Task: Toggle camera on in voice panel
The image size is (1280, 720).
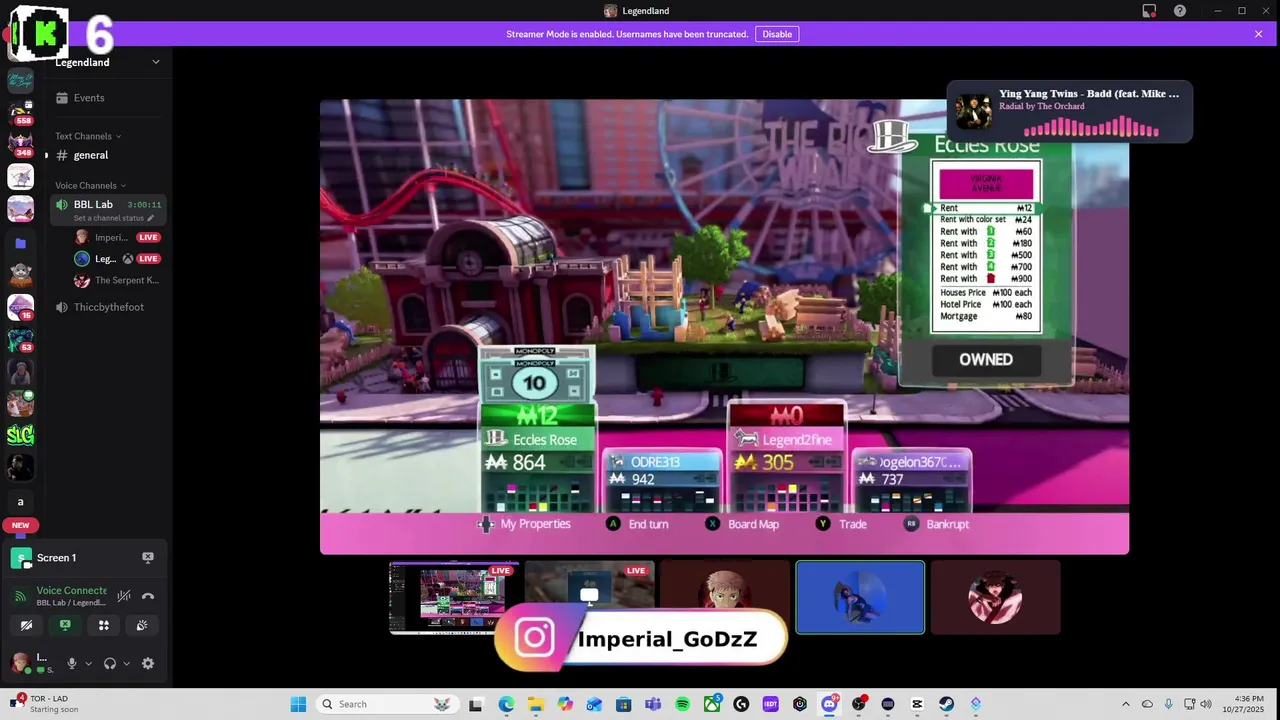Action: click(26, 625)
